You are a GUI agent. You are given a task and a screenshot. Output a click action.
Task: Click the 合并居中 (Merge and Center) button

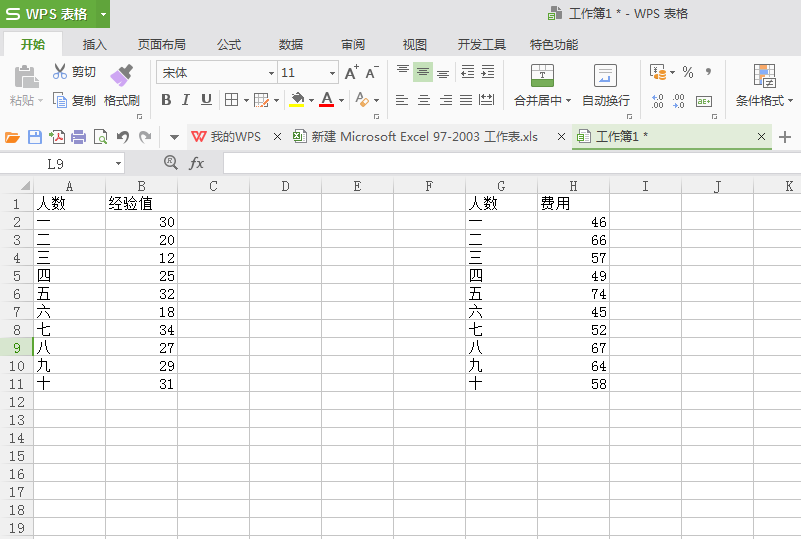pyautogui.click(x=542, y=87)
